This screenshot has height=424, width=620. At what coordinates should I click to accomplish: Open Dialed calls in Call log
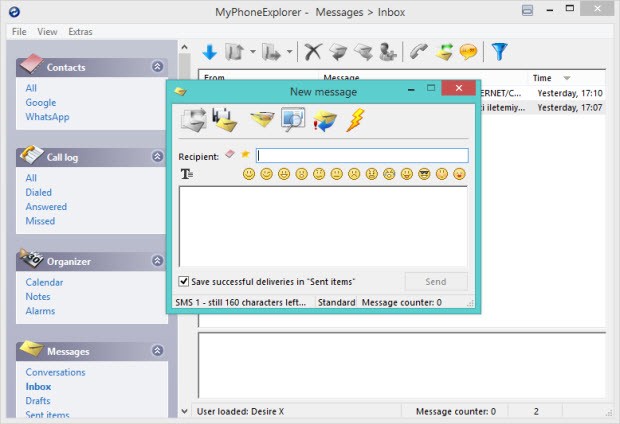pos(38,192)
